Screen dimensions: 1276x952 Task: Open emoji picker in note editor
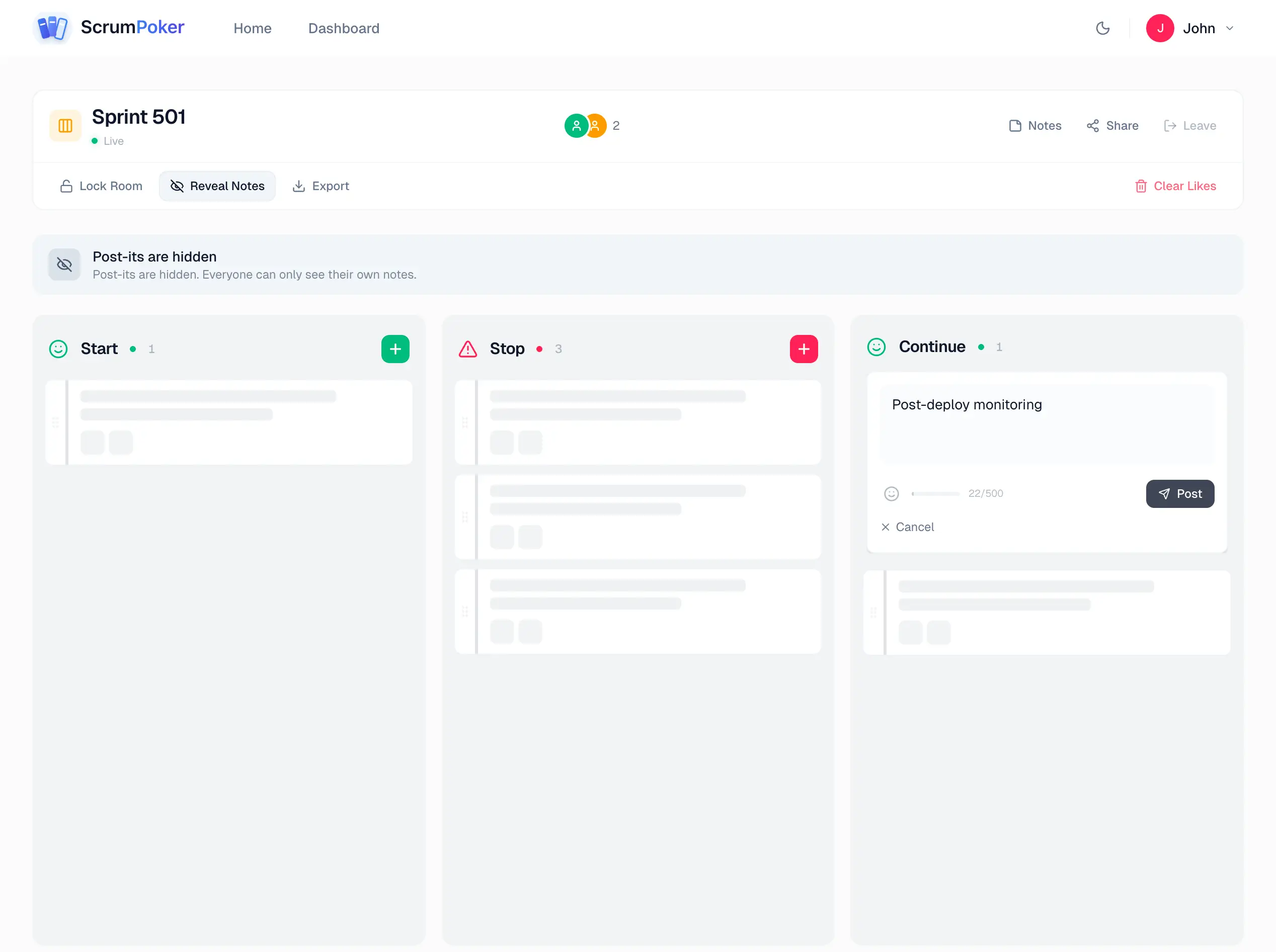click(x=891, y=493)
